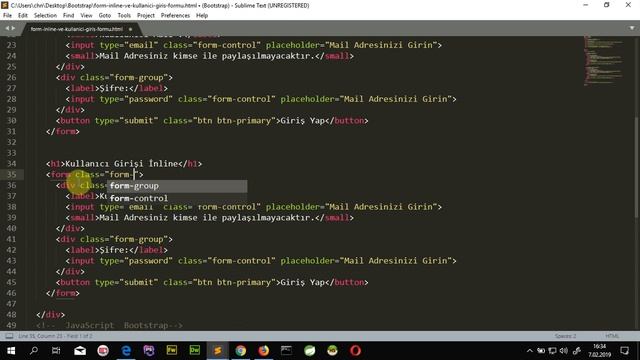
Task: Click the code minimap preview
Action: point(604,60)
